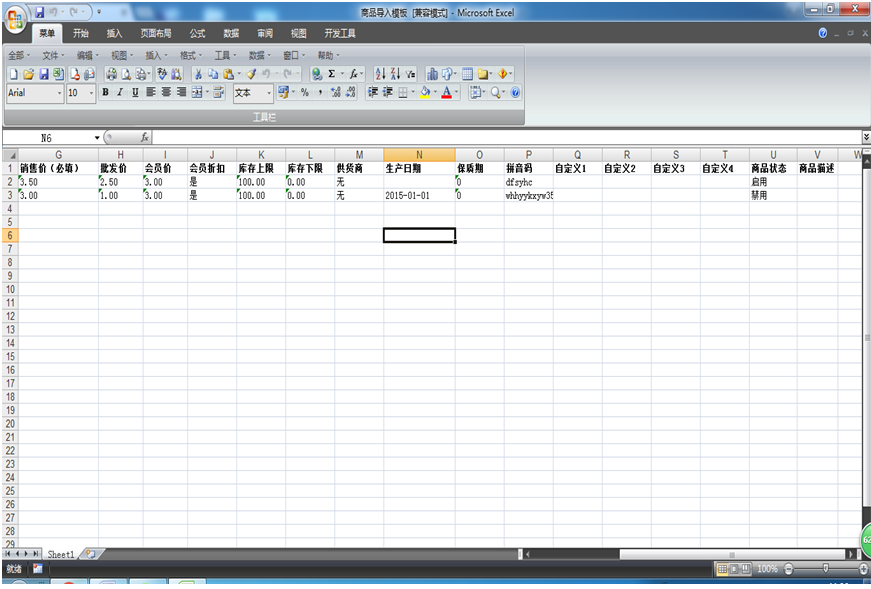Open the Arial font name dropdown
871x589 pixels.
click(x=60, y=93)
